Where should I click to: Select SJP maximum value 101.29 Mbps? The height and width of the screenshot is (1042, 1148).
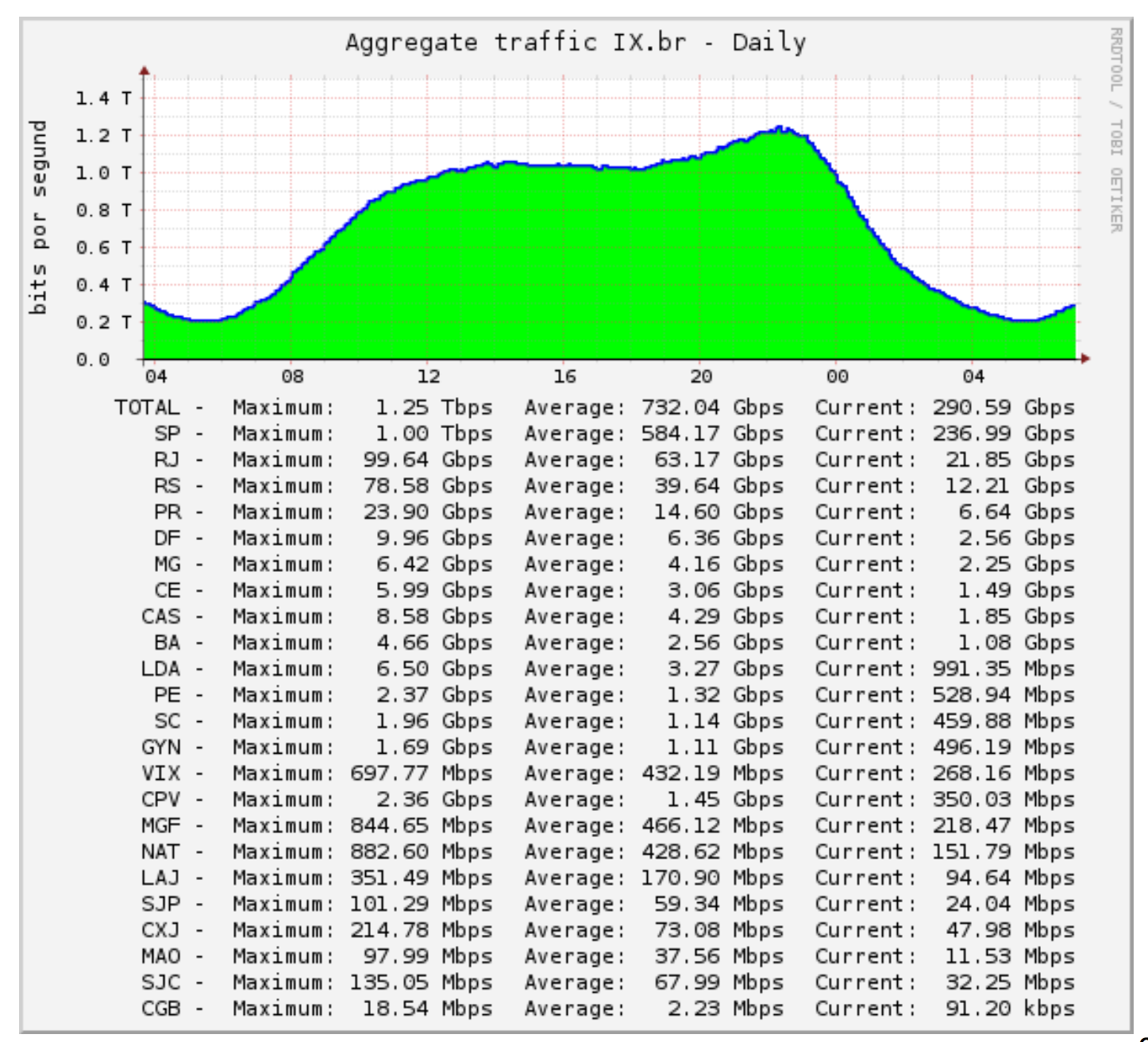click(x=421, y=905)
